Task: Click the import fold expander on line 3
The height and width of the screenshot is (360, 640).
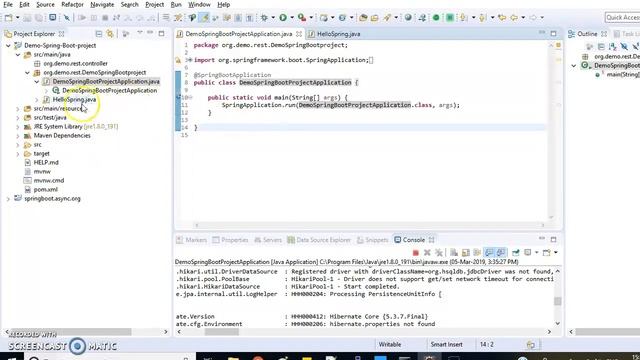Action: click(190, 60)
